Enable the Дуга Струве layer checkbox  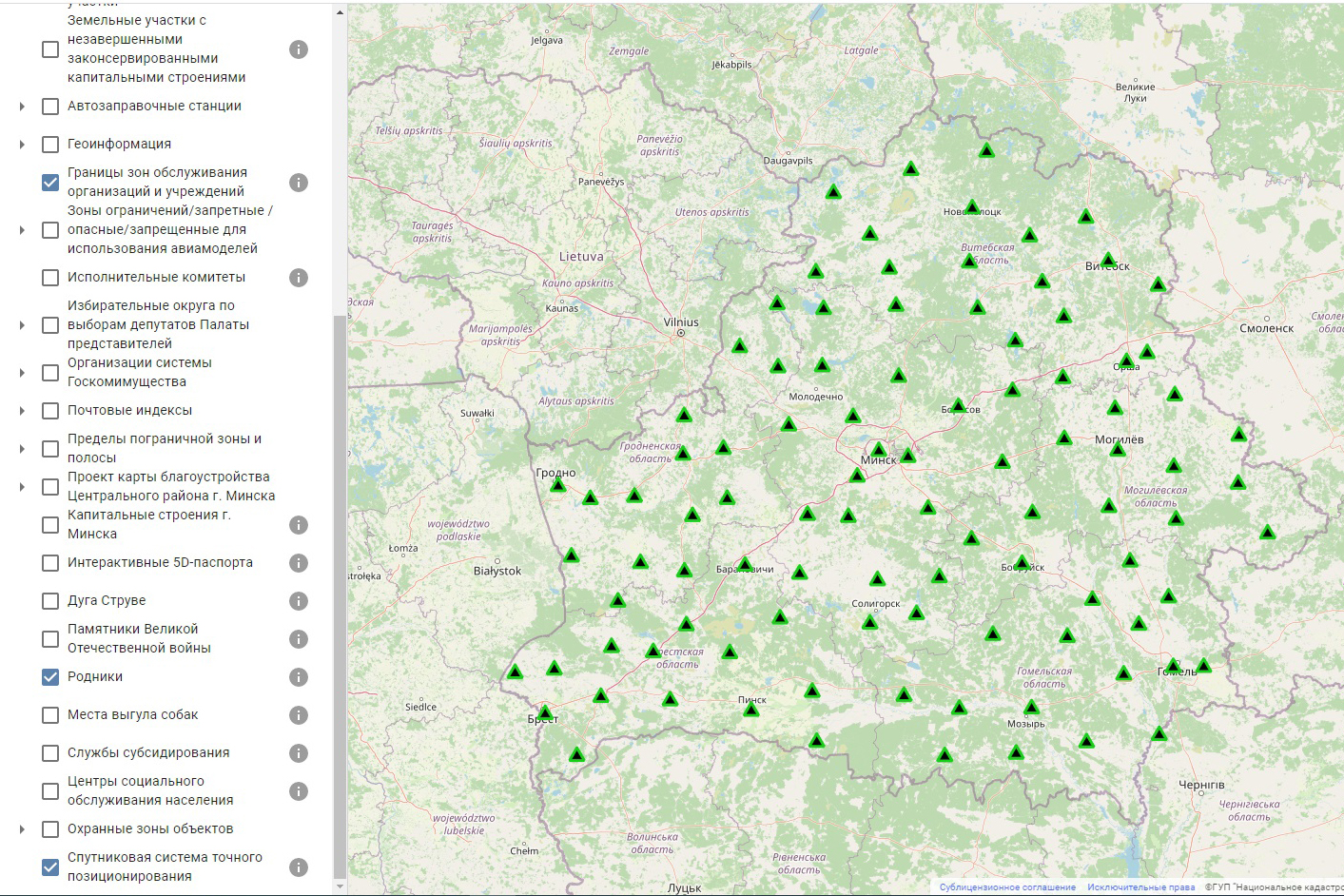pyautogui.click(x=50, y=601)
